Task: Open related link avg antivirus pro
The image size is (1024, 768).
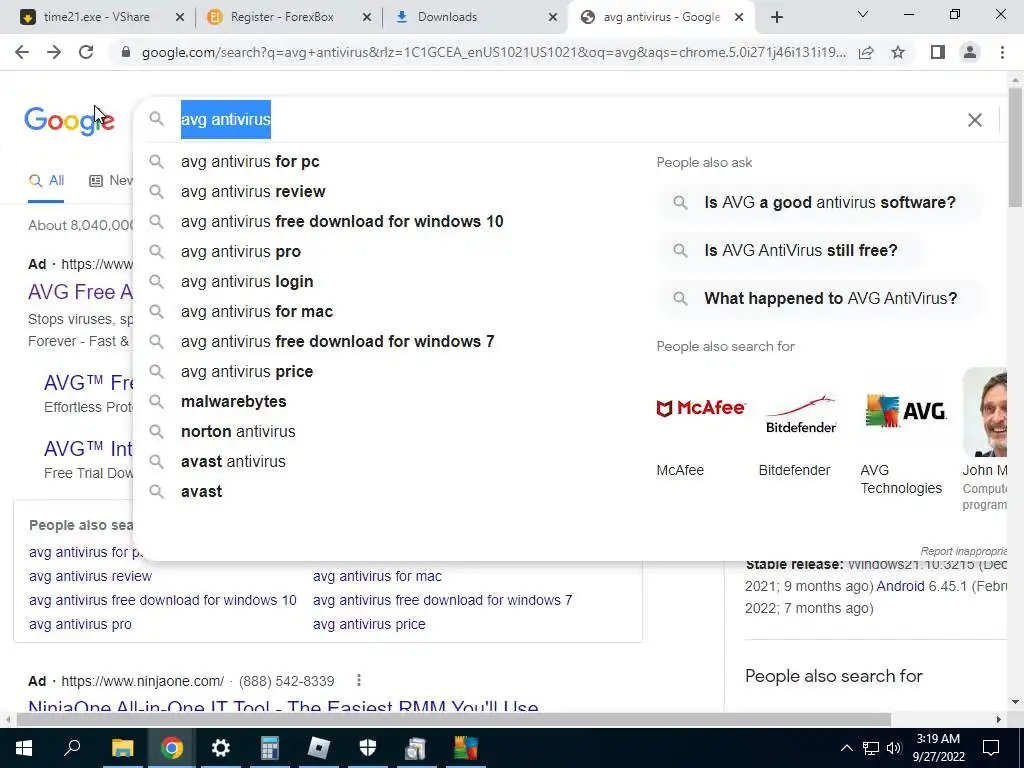Action: point(80,624)
